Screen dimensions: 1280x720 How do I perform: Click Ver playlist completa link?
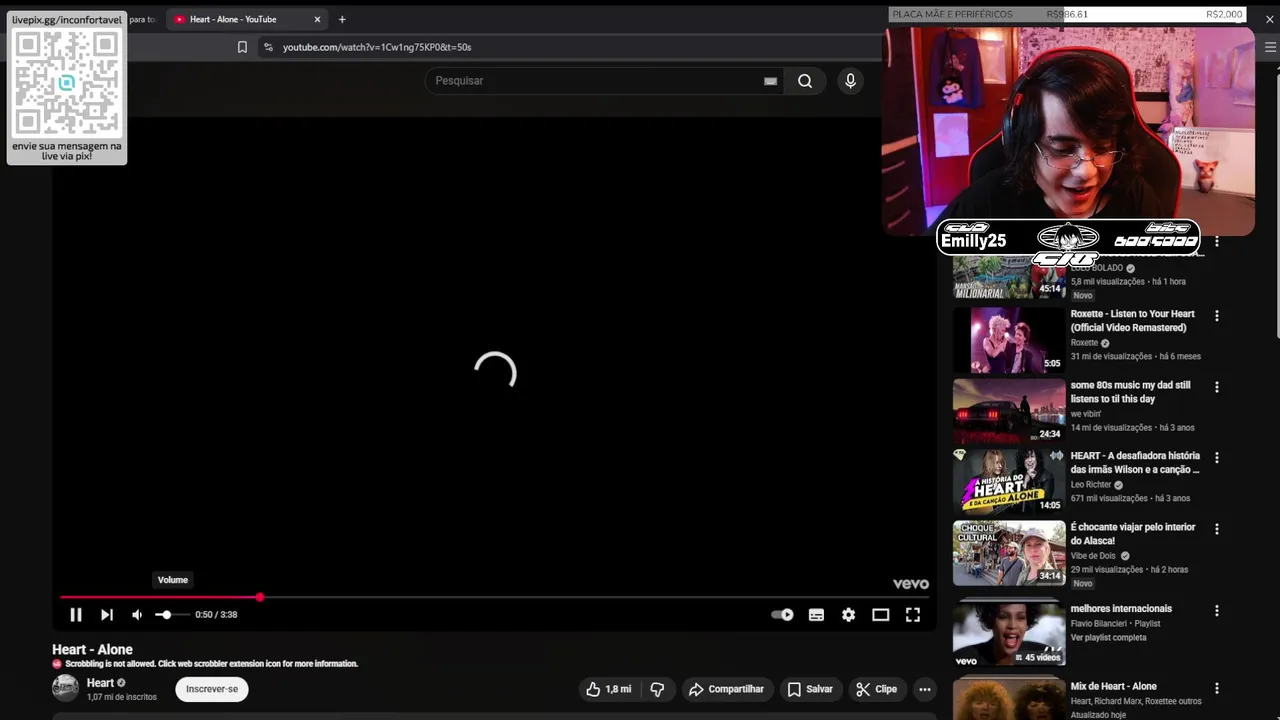click(x=1108, y=638)
